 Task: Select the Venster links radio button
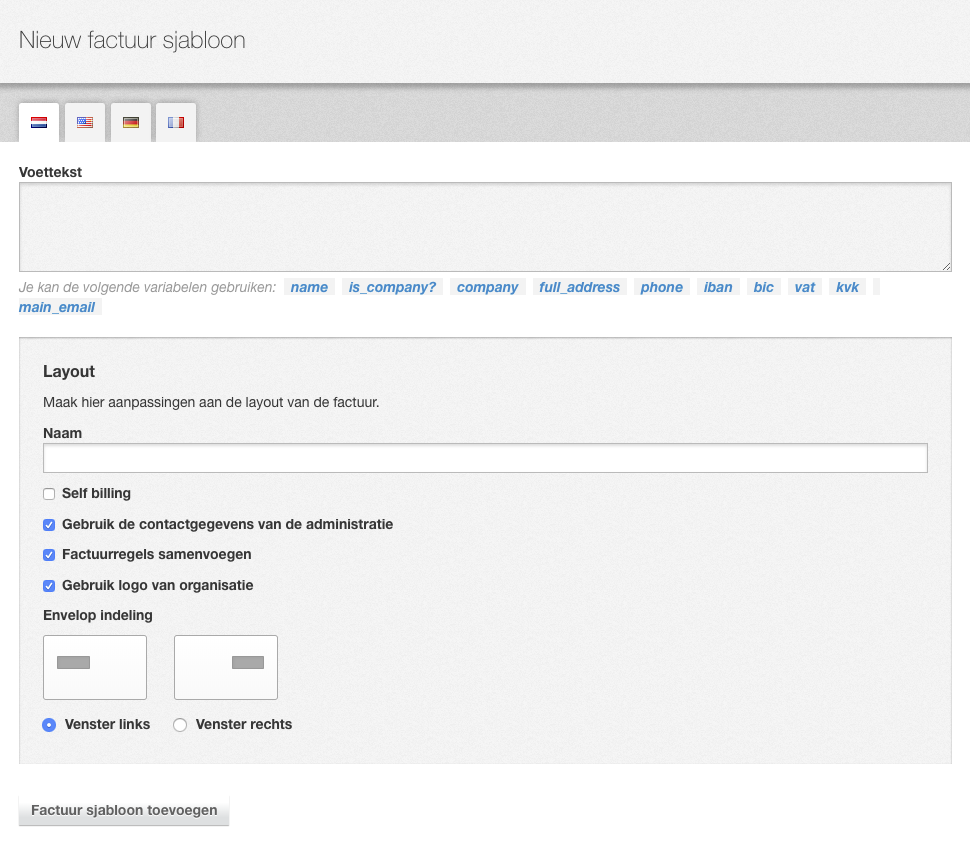click(49, 725)
